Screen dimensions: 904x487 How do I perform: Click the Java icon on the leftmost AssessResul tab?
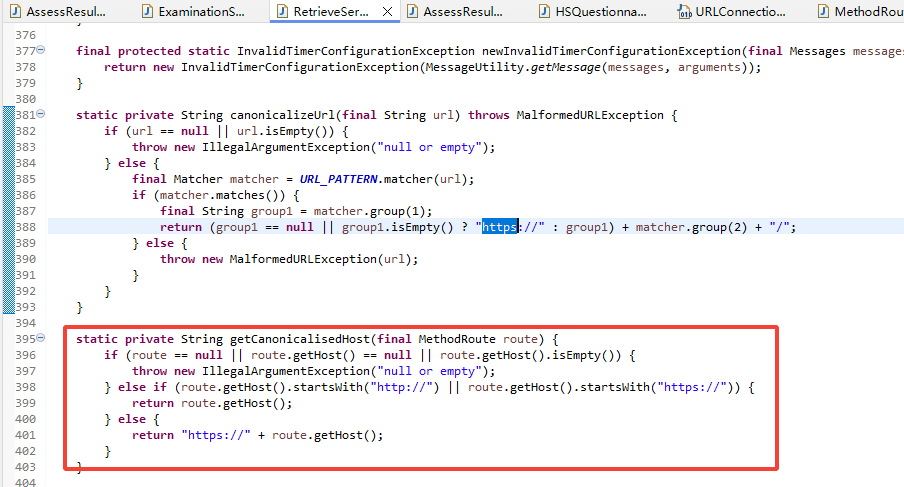point(12,12)
